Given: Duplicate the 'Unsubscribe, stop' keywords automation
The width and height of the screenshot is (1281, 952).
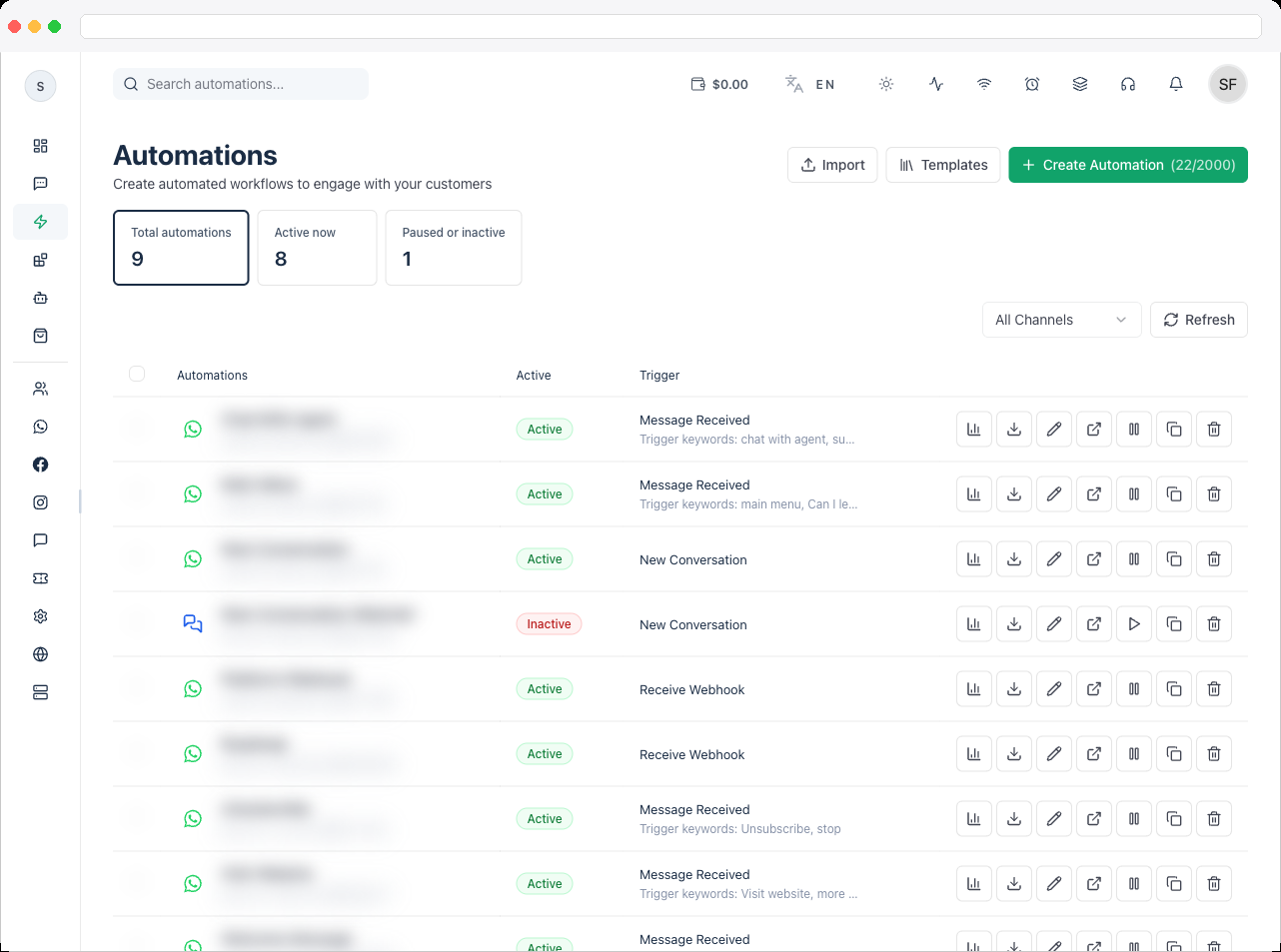Looking at the screenshot, I should [x=1174, y=819].
